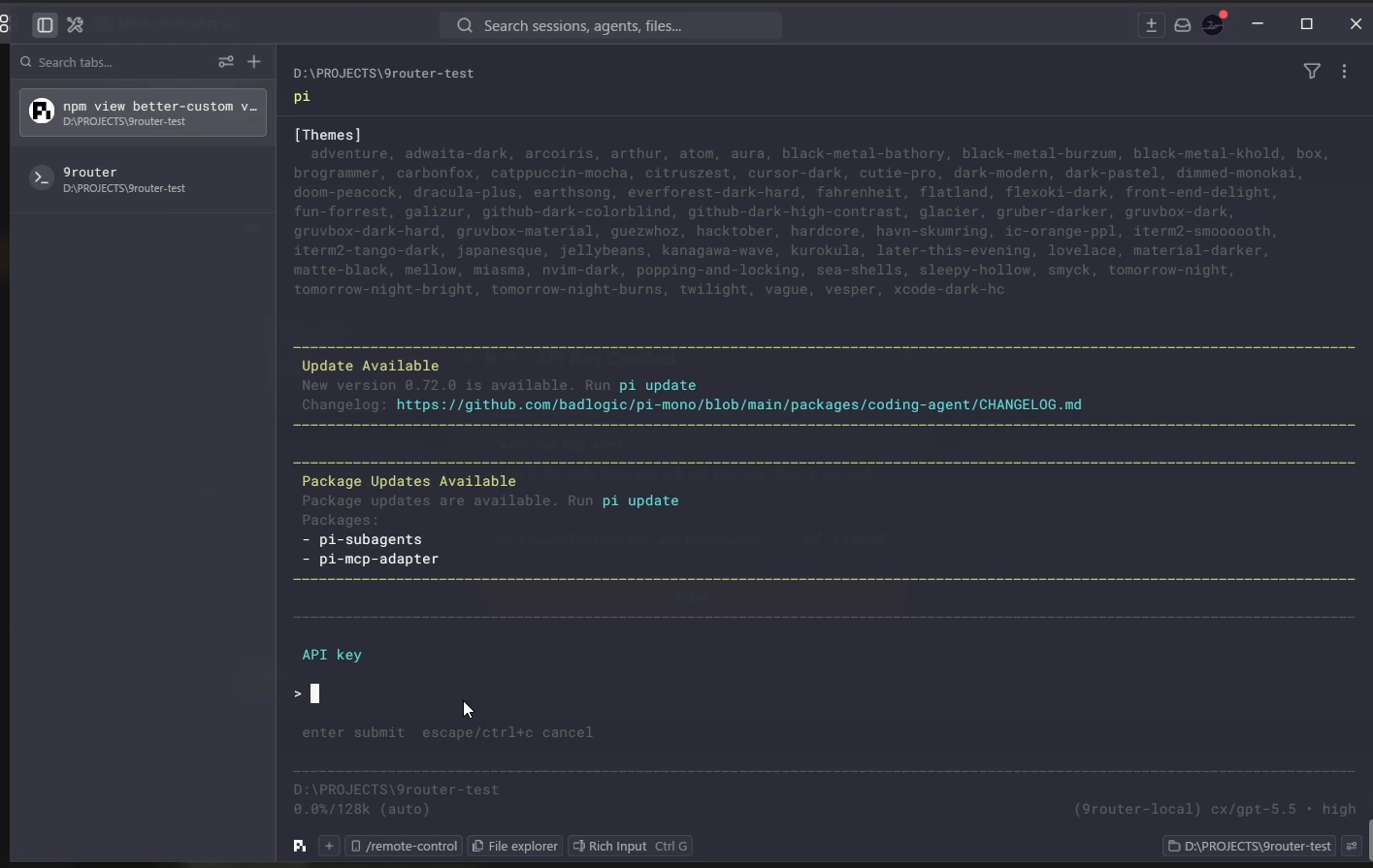Screen dimensions: 1373x868
Task: Click the /remote-control button
Action: click(404, 846)
